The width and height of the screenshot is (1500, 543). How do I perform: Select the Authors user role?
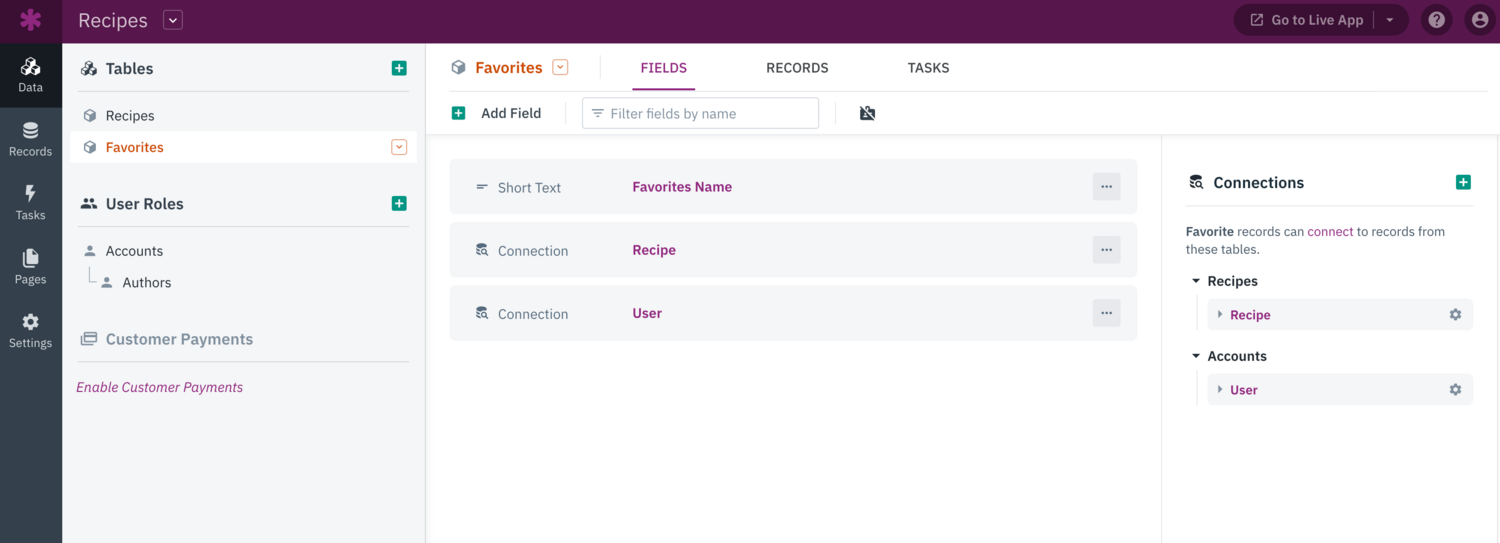point(146,282)
